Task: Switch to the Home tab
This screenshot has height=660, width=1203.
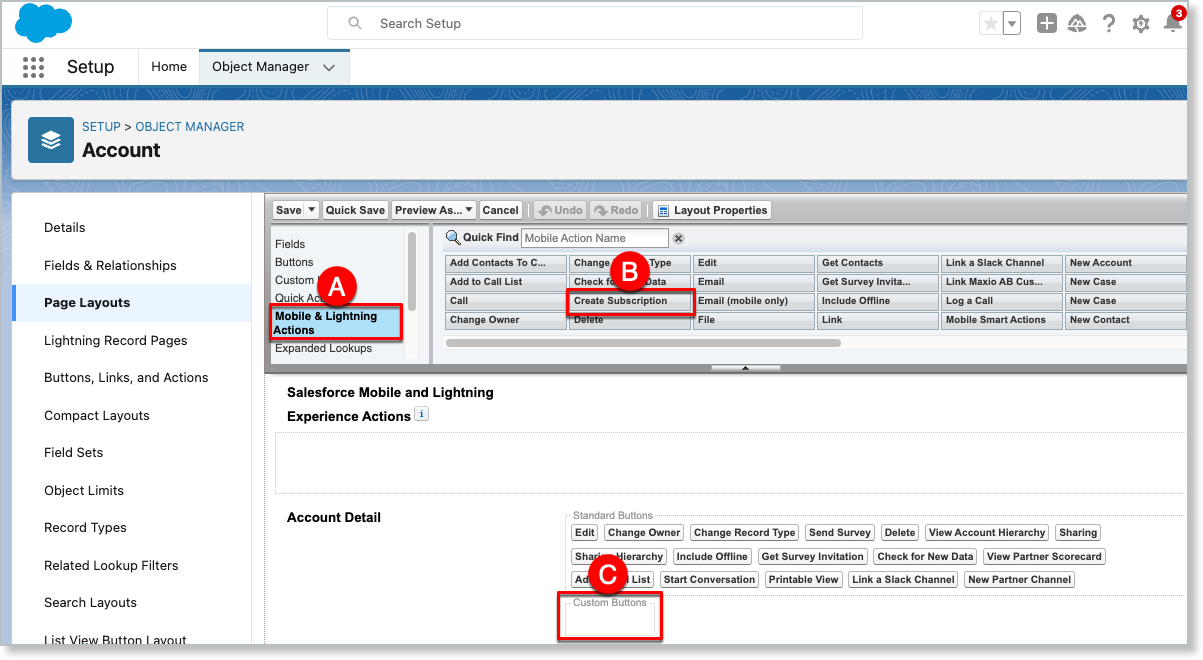Action: point(169,67)
